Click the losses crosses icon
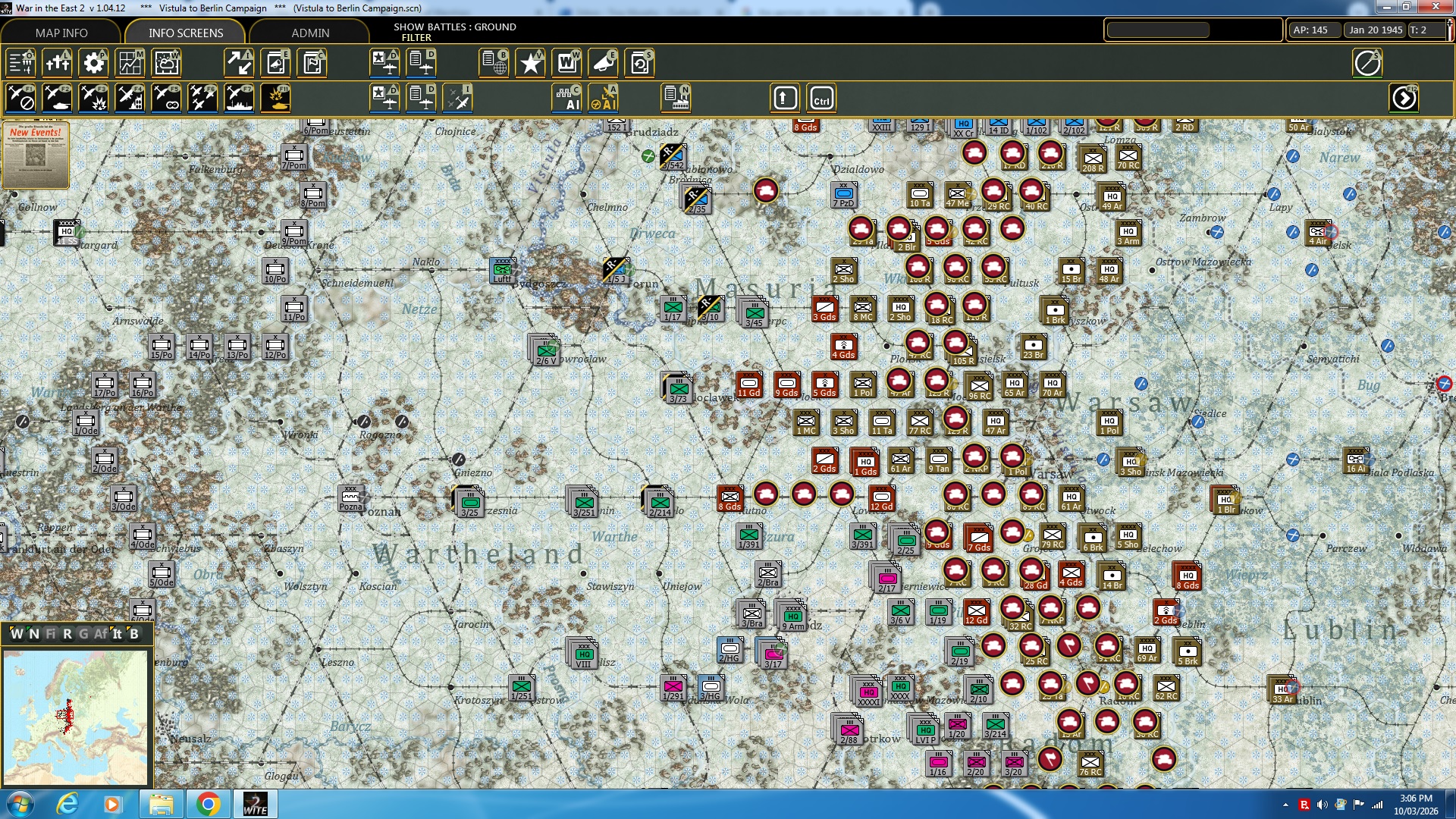This screenshot has width=1456, height=819. tap(58, 63)
